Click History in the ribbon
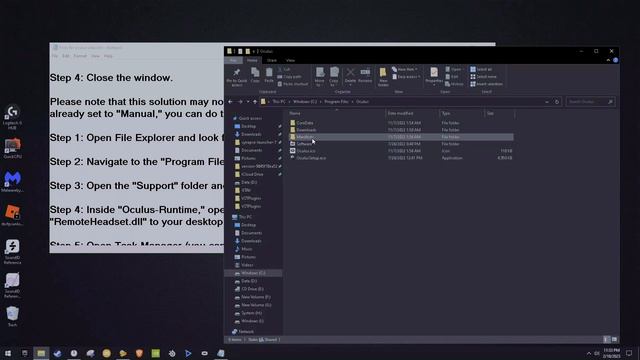This screenshot has width=640, height=360. (454, 84)
